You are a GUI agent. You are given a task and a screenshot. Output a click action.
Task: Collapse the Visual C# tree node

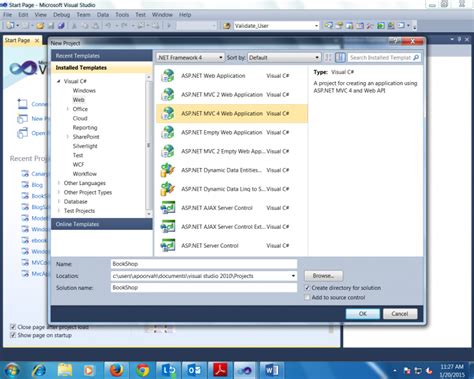point(59,81)
